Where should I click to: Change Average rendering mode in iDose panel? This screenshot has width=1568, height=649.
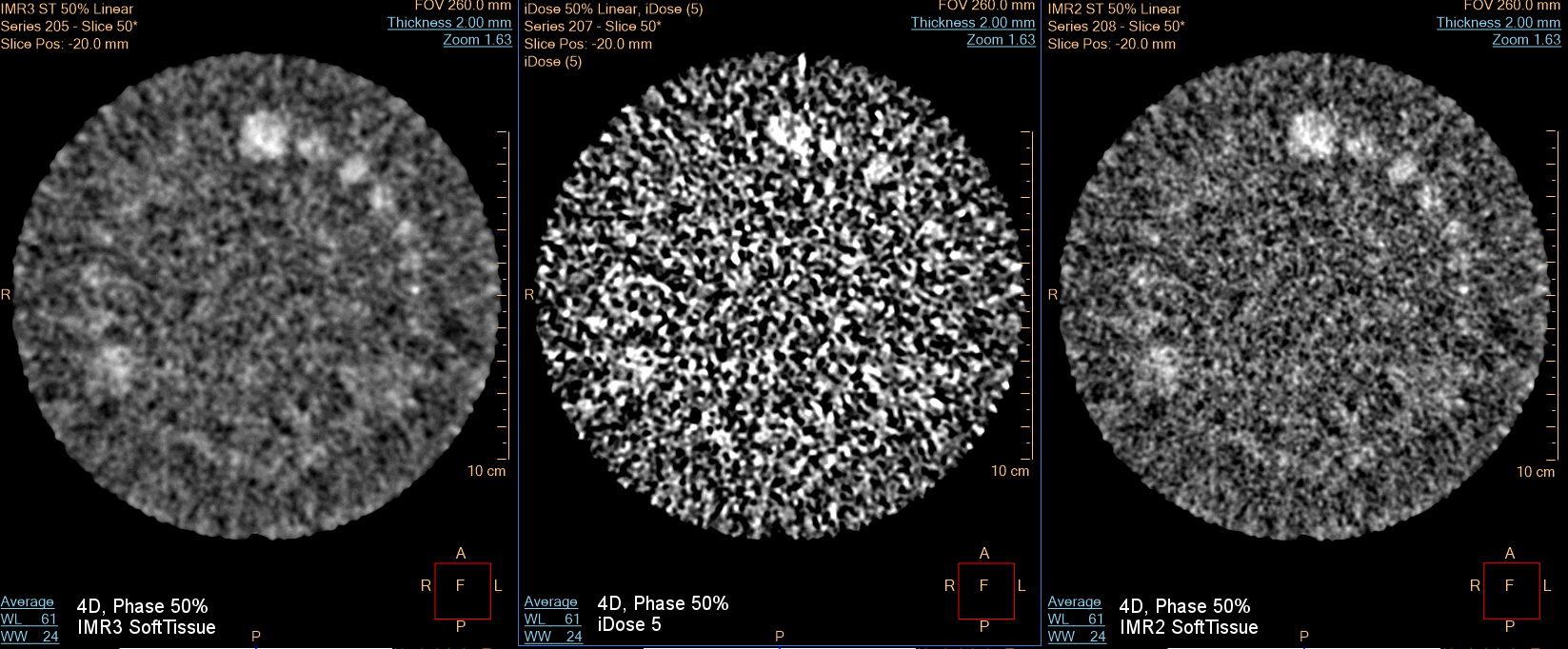[x=551, y=601]
